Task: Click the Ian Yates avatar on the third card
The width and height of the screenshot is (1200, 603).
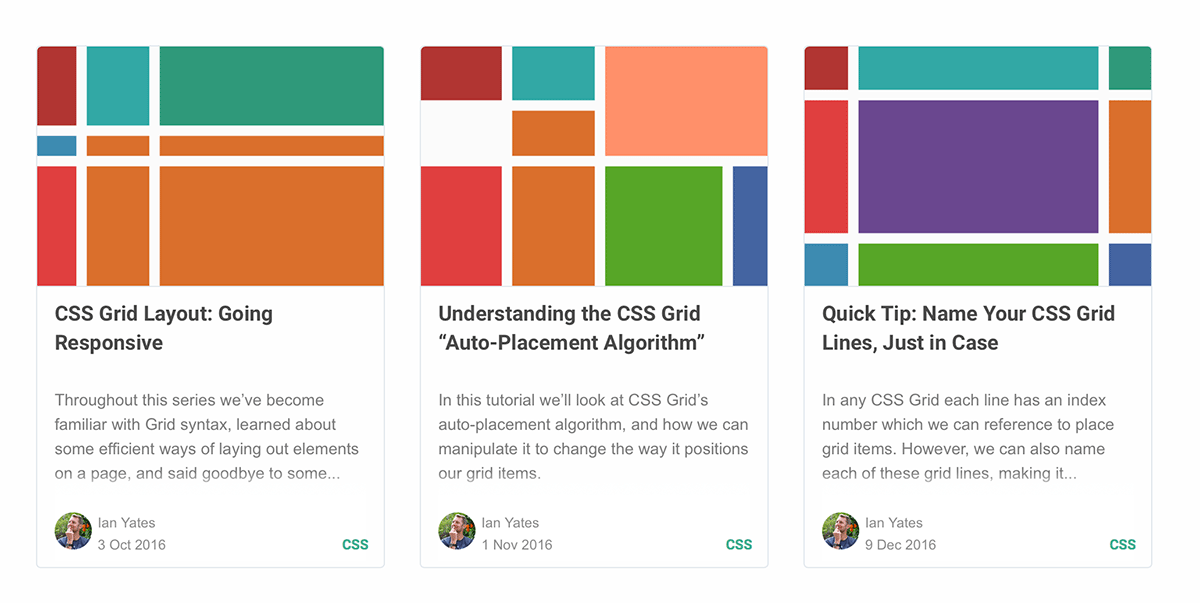Action: click(x=841, y=529)
